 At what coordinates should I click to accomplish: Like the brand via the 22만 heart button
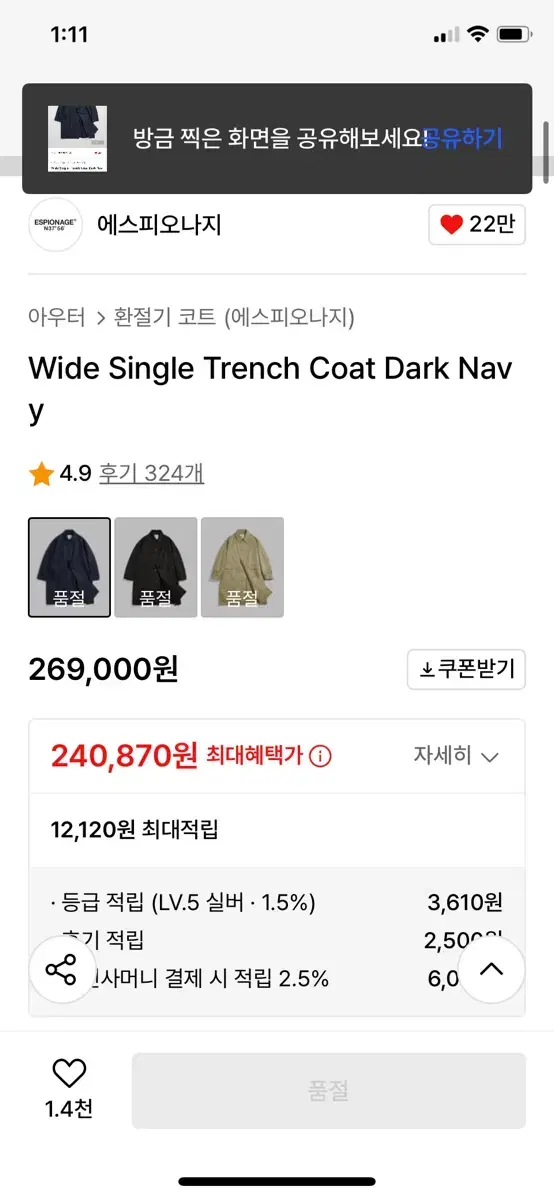click(477, 225)
